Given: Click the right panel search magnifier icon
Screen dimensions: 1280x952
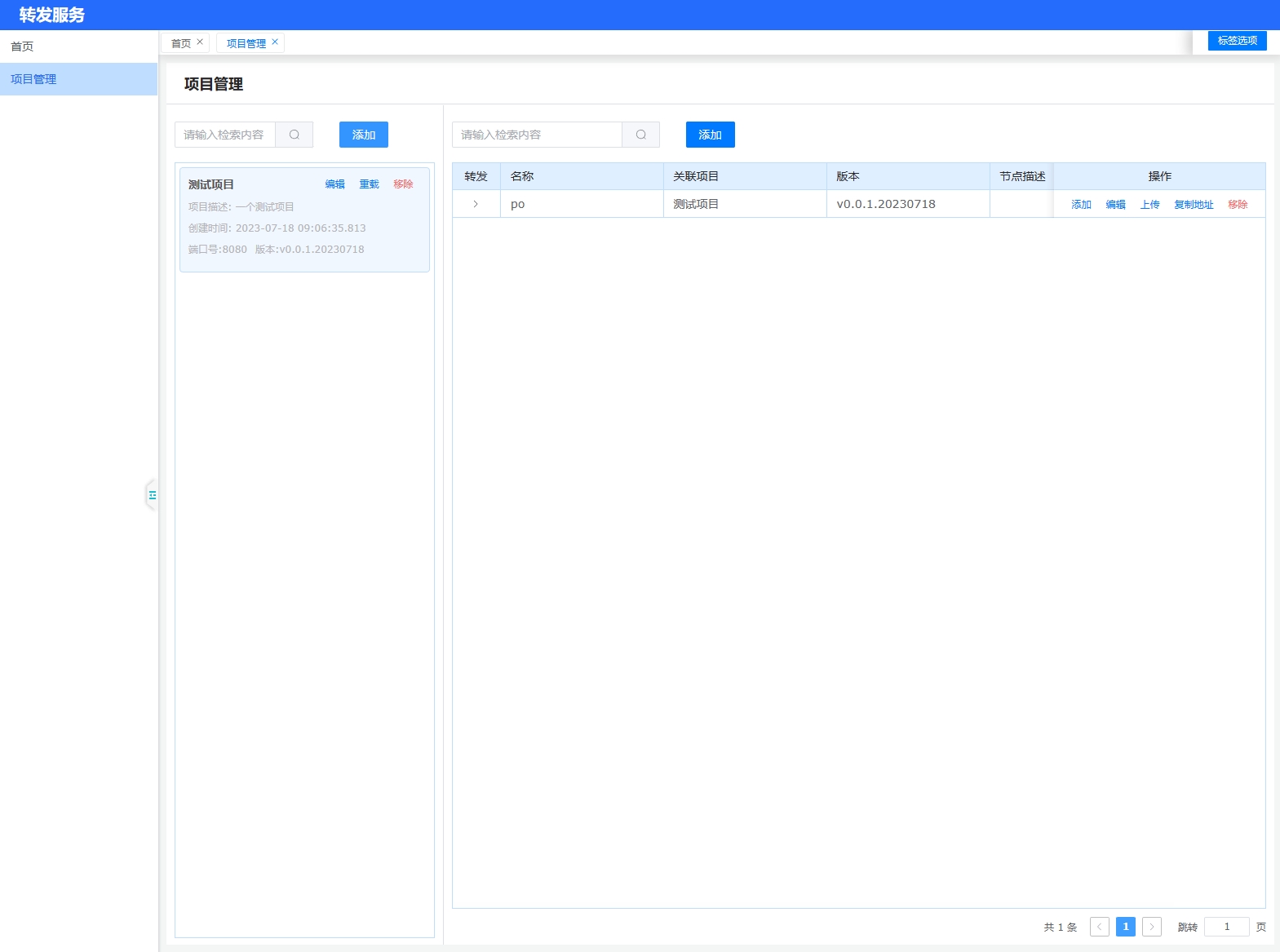Looking at the screenshot, I should click(641, 135).
